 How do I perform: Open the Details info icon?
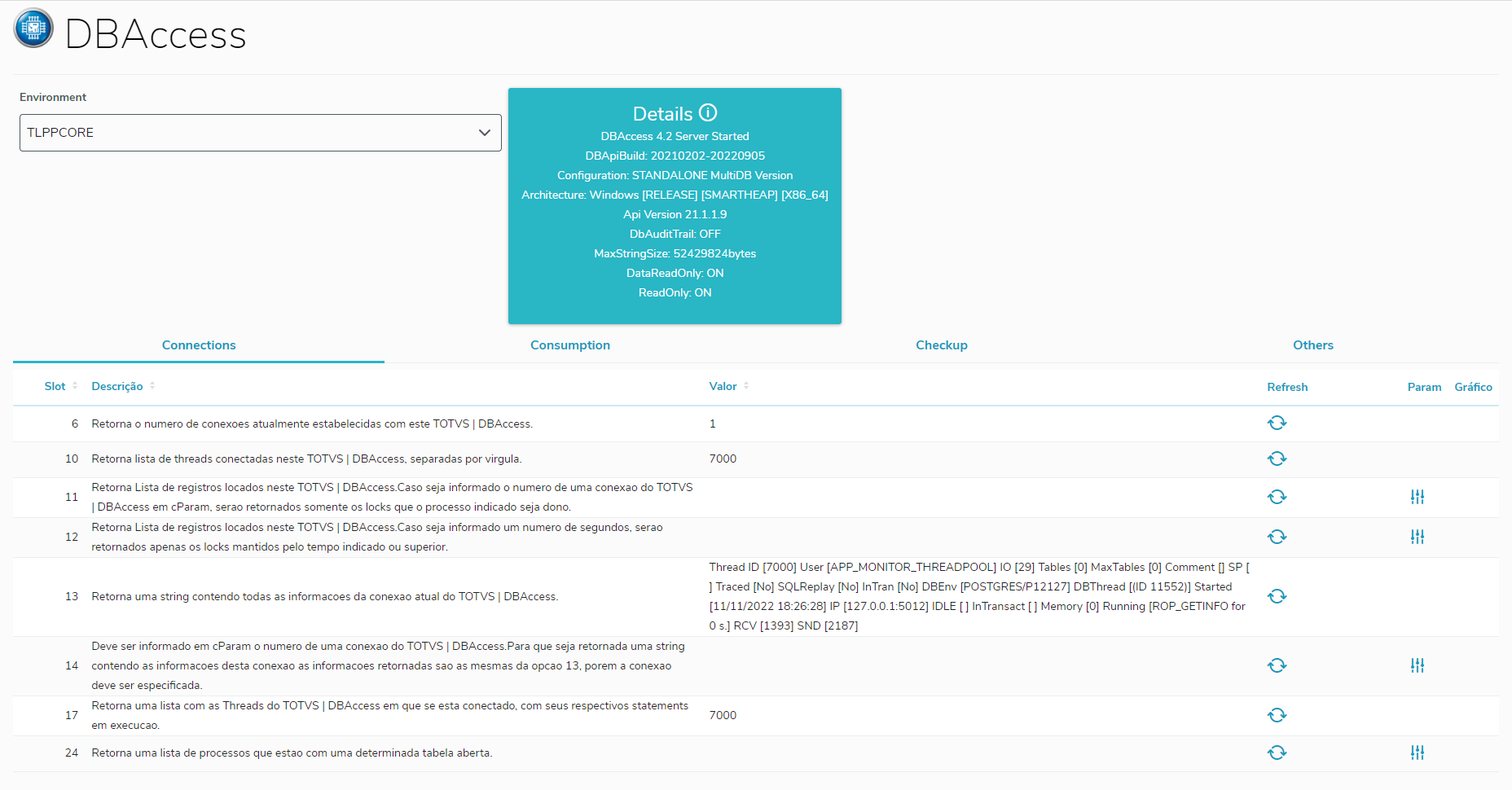click(x=708, y=112)
